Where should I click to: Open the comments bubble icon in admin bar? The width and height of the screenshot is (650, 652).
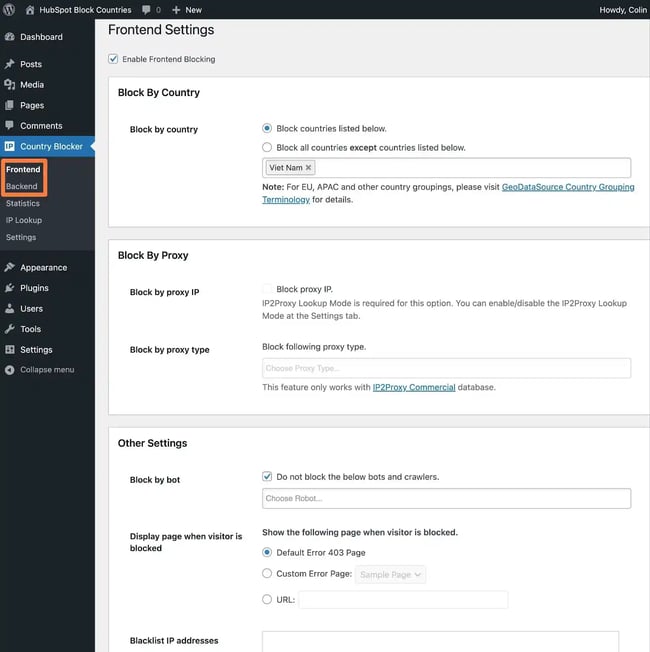146,10
